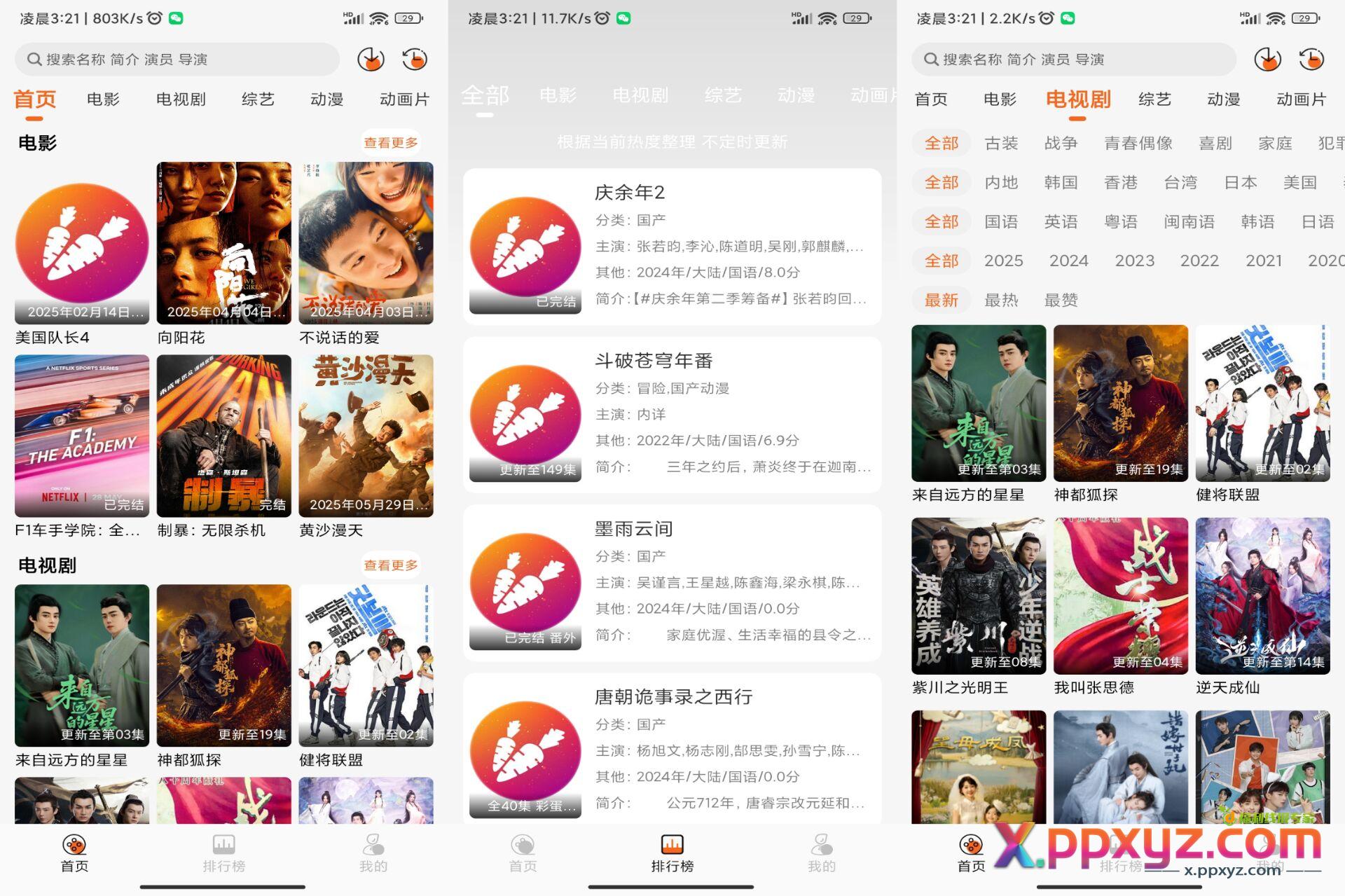Viewport: 1345px width, 896px height.
Task: Open 黄沙漫天 movie poster
Action: pos(366,436)
